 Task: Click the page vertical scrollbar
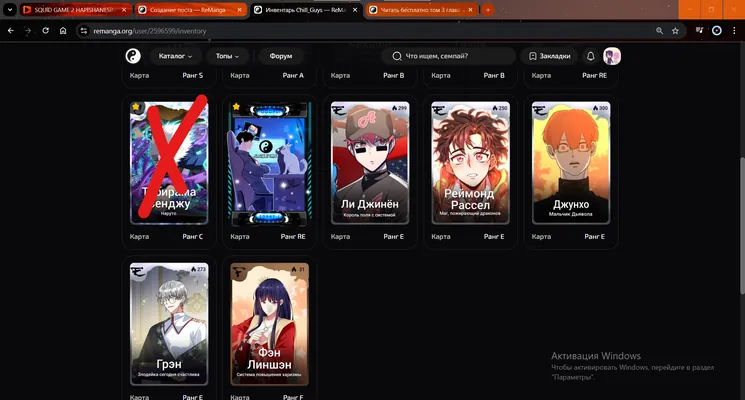pos(742,226)
